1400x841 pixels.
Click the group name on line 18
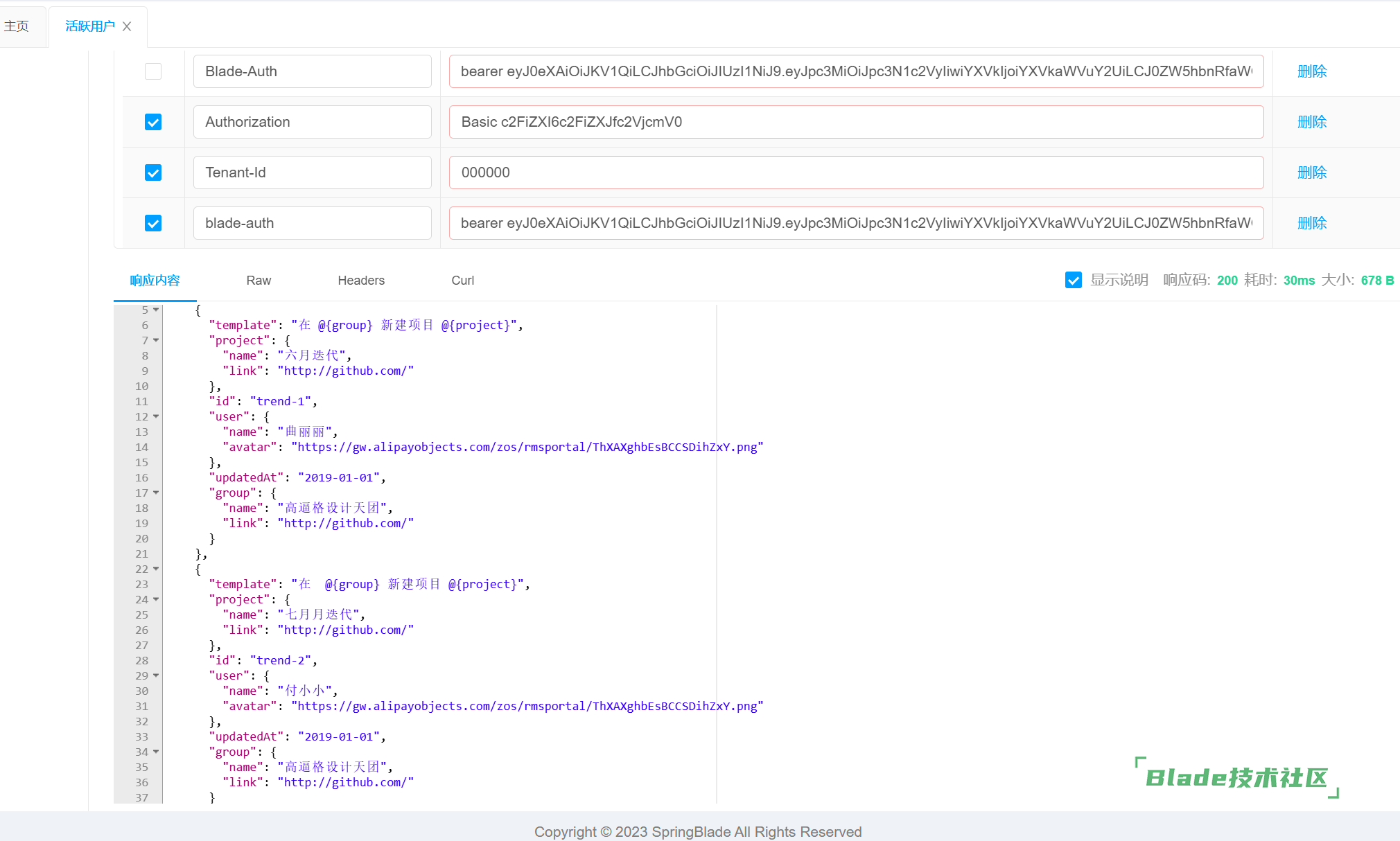point(333,508)
